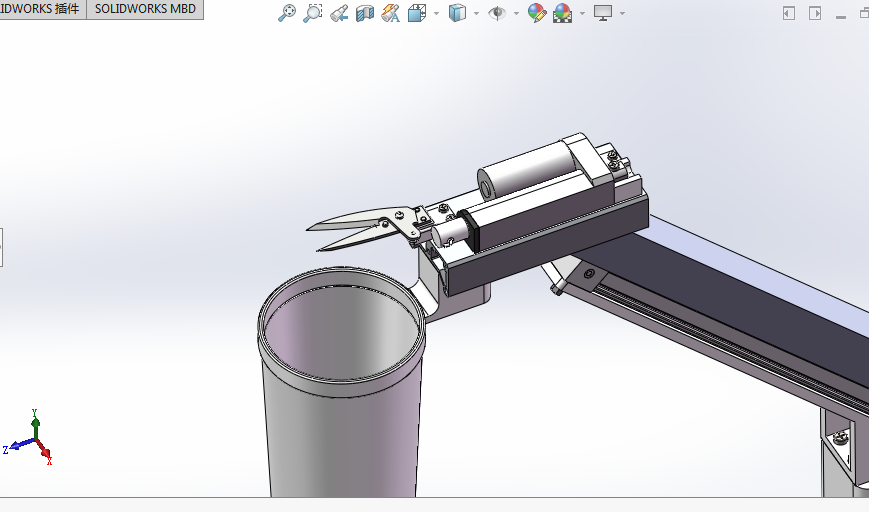Restore the document window
Viewport: 869px width, 512px height.
pyautogui.click(x=864, y=13)
